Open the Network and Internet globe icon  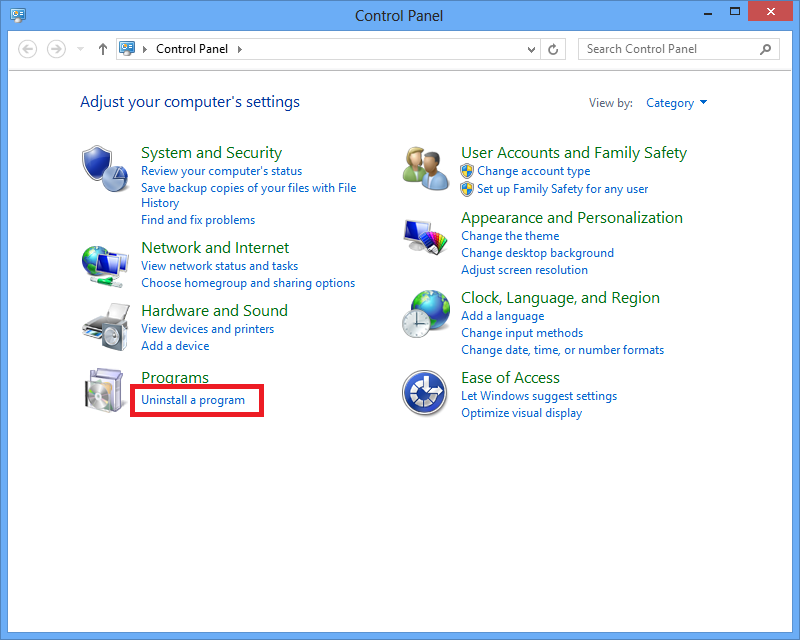[105, 266]
